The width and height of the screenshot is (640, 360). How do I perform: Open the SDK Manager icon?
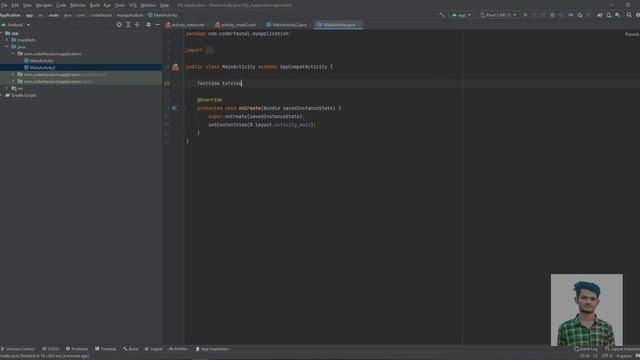[618, 15]
